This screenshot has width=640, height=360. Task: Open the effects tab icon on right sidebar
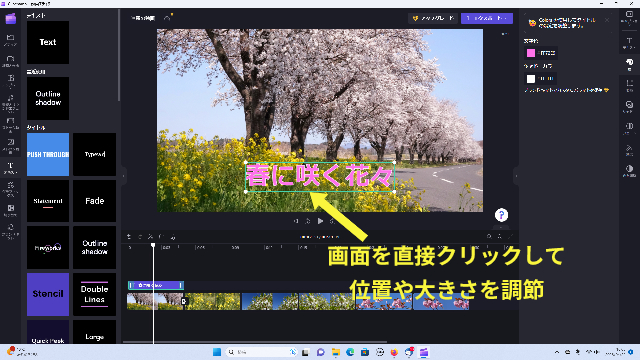(629, 149)
